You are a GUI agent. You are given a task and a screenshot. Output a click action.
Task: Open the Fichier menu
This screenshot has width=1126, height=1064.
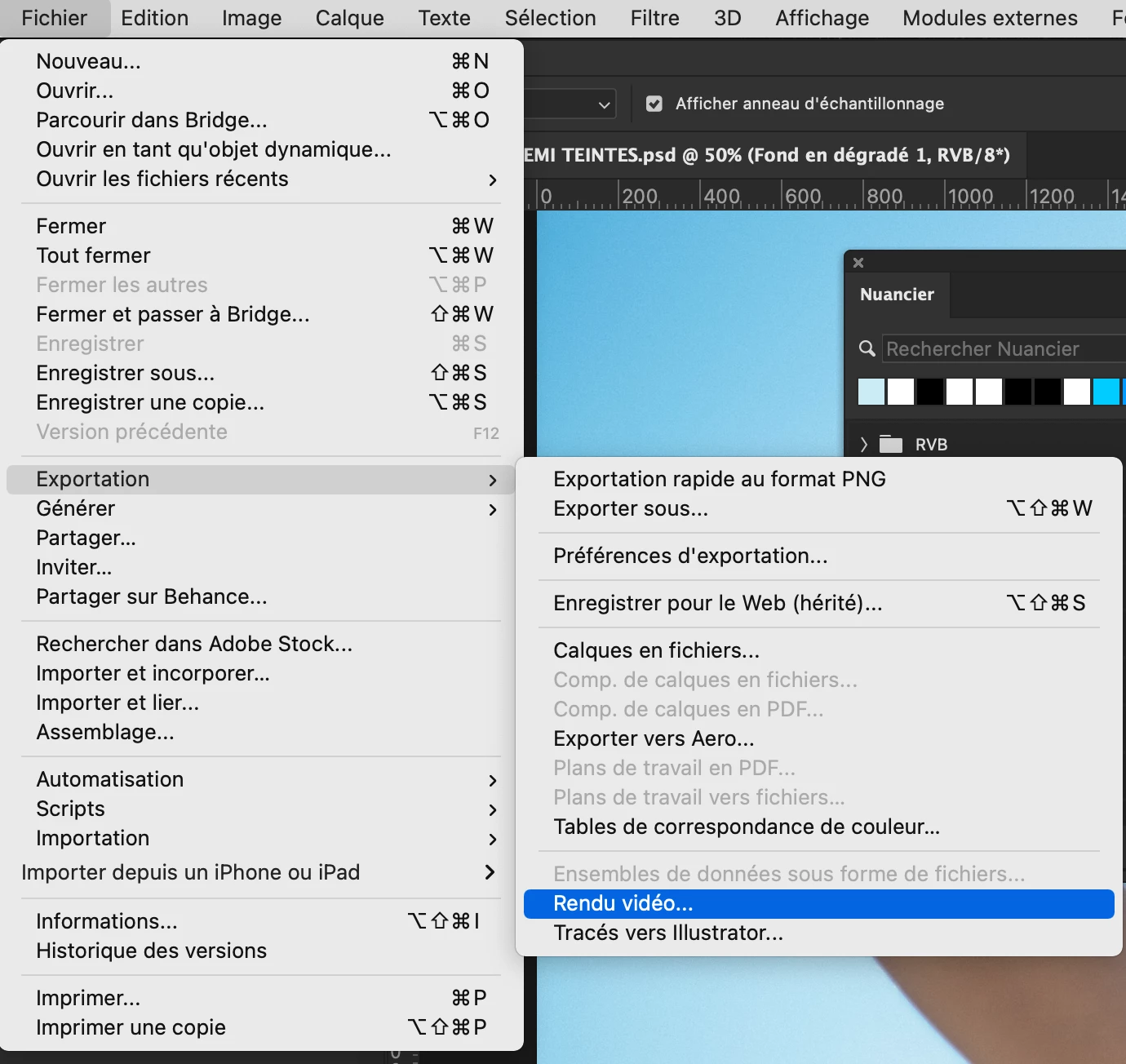55,18
